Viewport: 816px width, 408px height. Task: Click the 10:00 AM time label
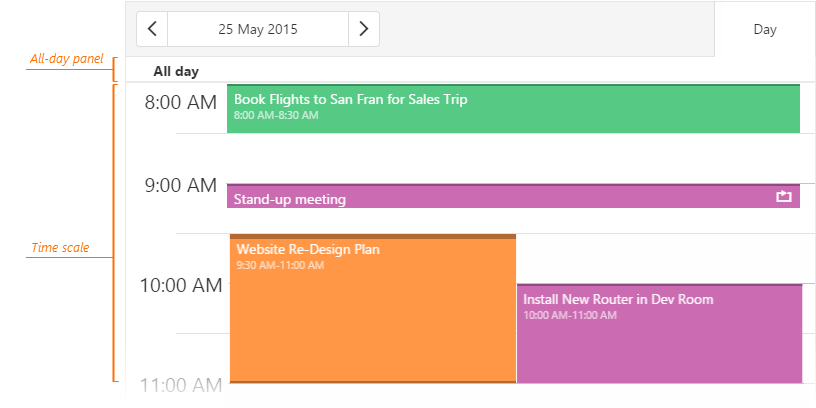coord(180,285)
